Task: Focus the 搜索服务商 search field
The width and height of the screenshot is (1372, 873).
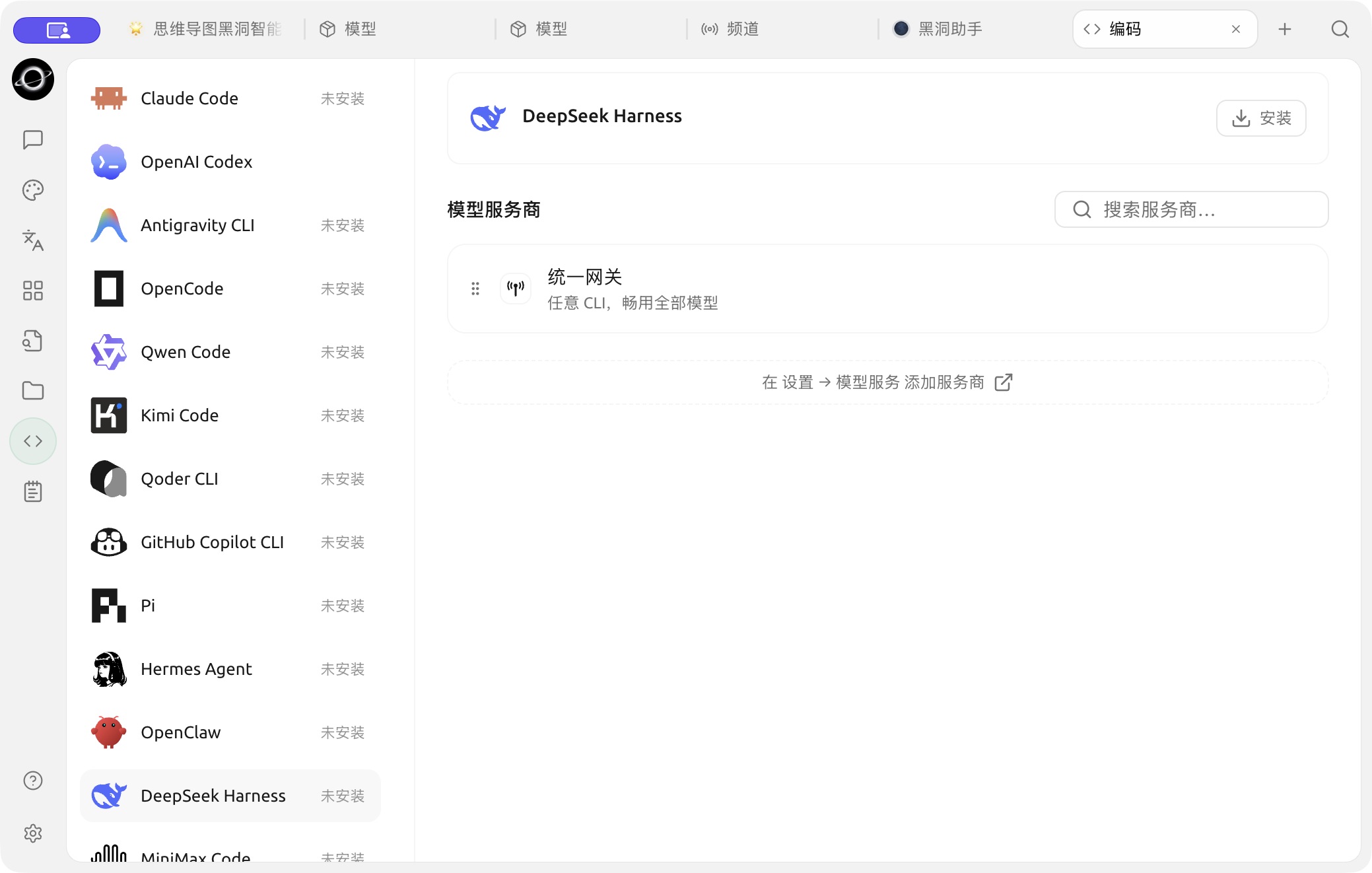Action: point(1191,209)
